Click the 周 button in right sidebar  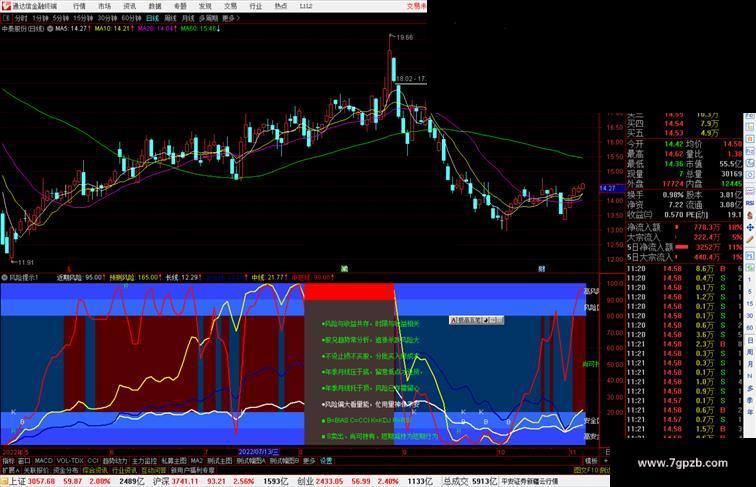(750, 352)
